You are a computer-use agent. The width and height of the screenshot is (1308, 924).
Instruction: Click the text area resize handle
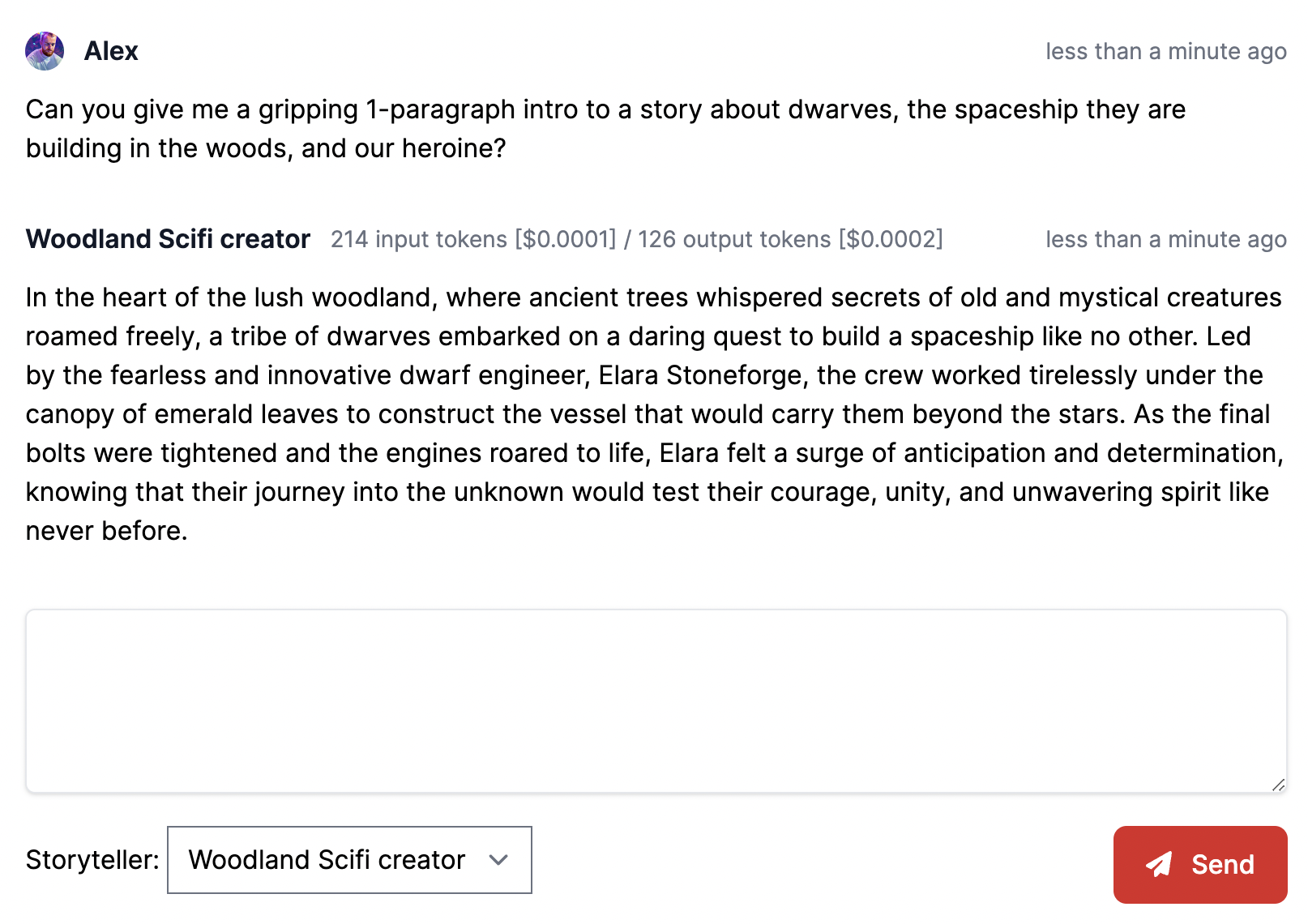1278,785
